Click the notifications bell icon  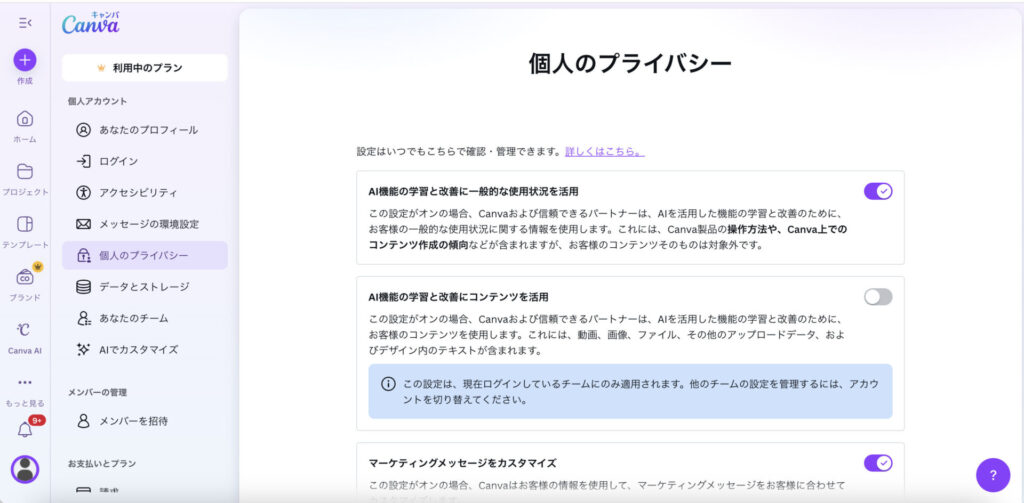coord(25,431)
